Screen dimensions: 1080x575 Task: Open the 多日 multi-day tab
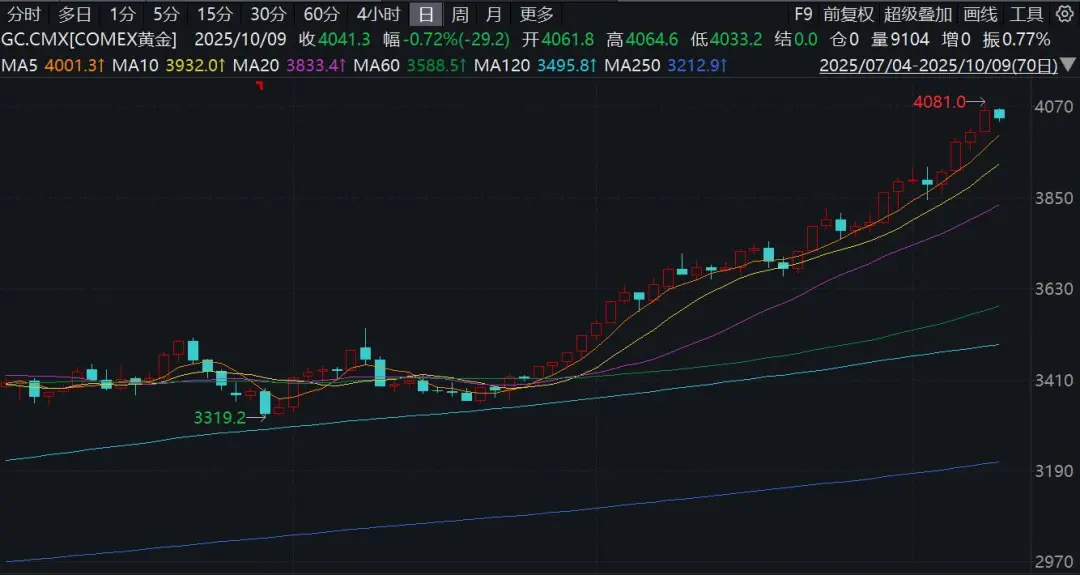(x=74, y=14)
